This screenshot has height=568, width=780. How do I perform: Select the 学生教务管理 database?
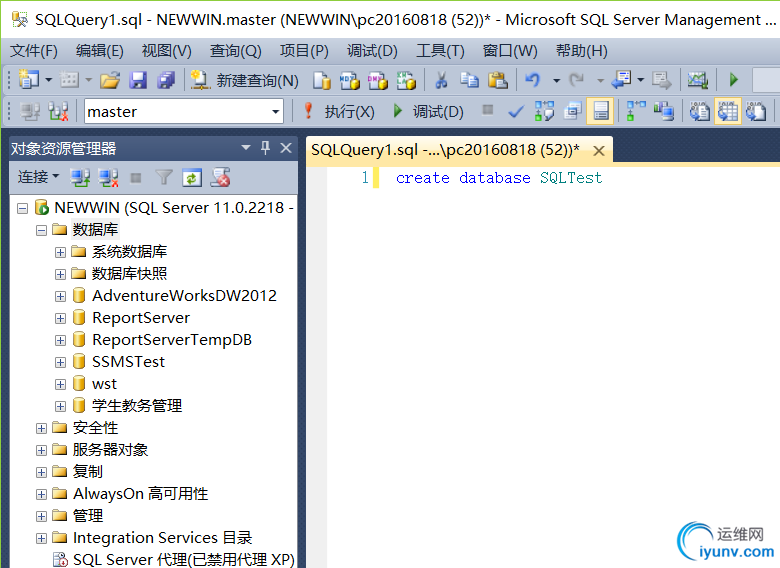coord(137,406)
